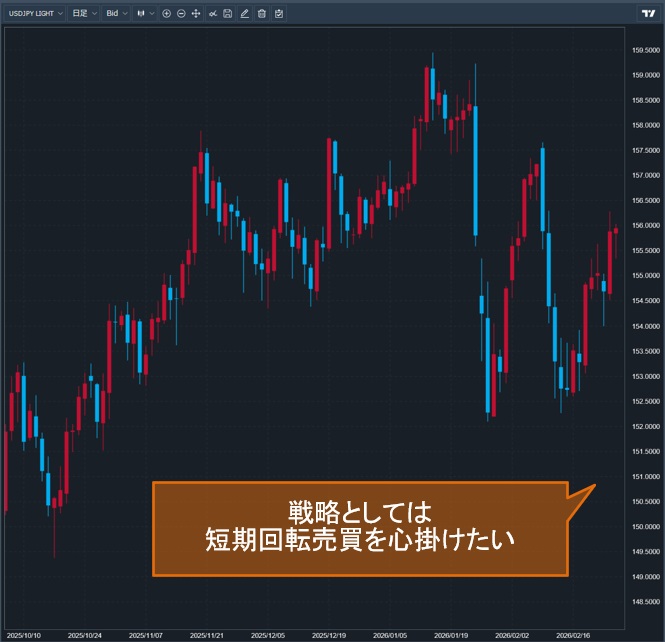Click the 2025/10/10 date axis label
665x642 pixels.
pos(25,634)
